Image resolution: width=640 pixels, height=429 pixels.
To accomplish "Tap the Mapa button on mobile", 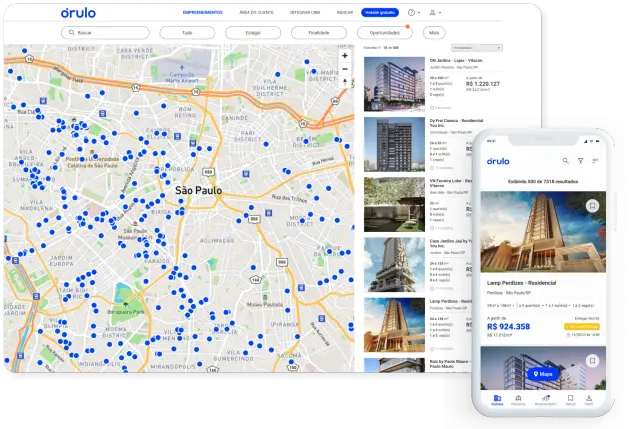I will click(x=542, y=374).
